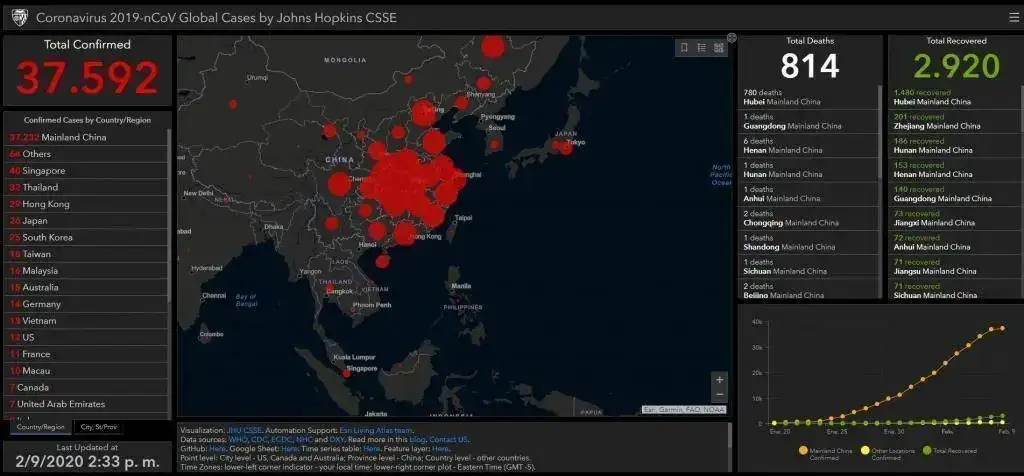The image size is (1024, 476).
Task: Switch to the City, St/Prov tab
Action: 101,427
